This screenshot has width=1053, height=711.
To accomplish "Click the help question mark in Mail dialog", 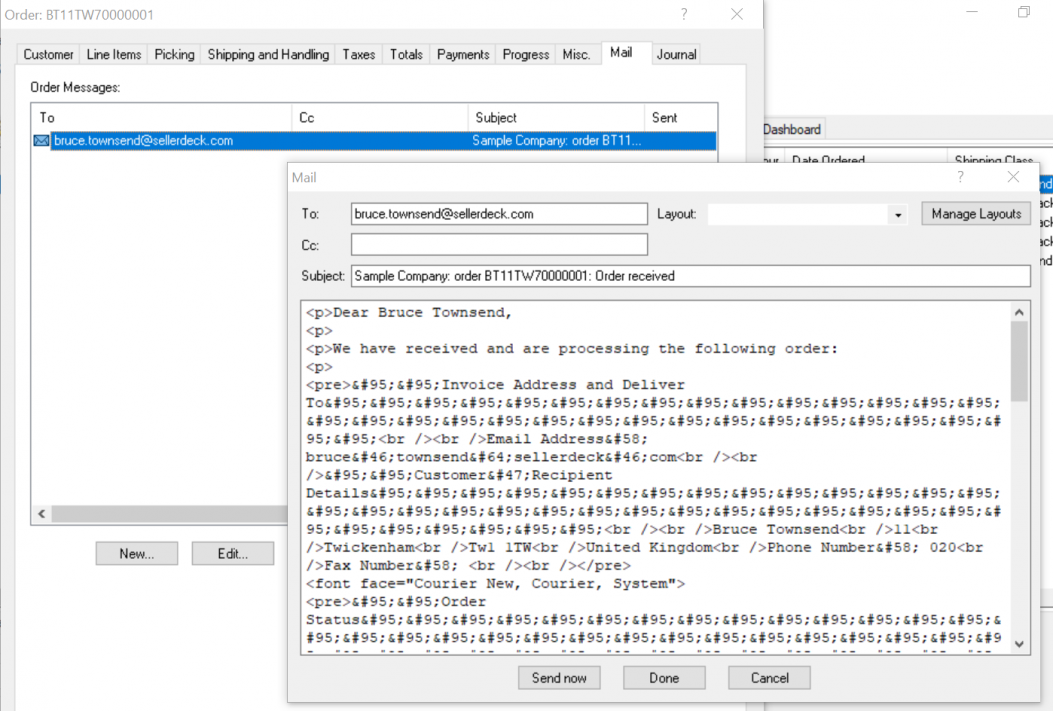I will [x=961, y=177].
